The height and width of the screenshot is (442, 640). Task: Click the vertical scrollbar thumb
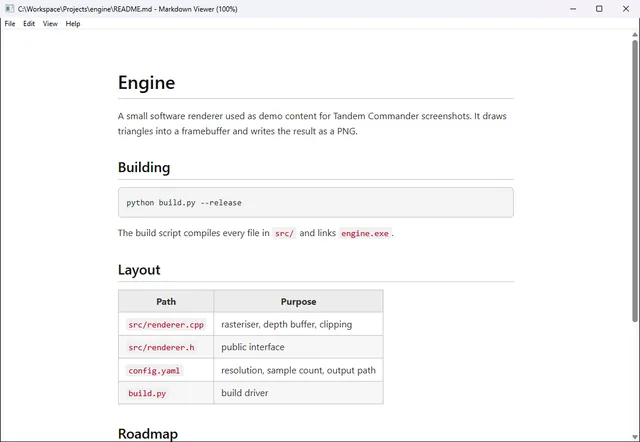coord(635,181)
